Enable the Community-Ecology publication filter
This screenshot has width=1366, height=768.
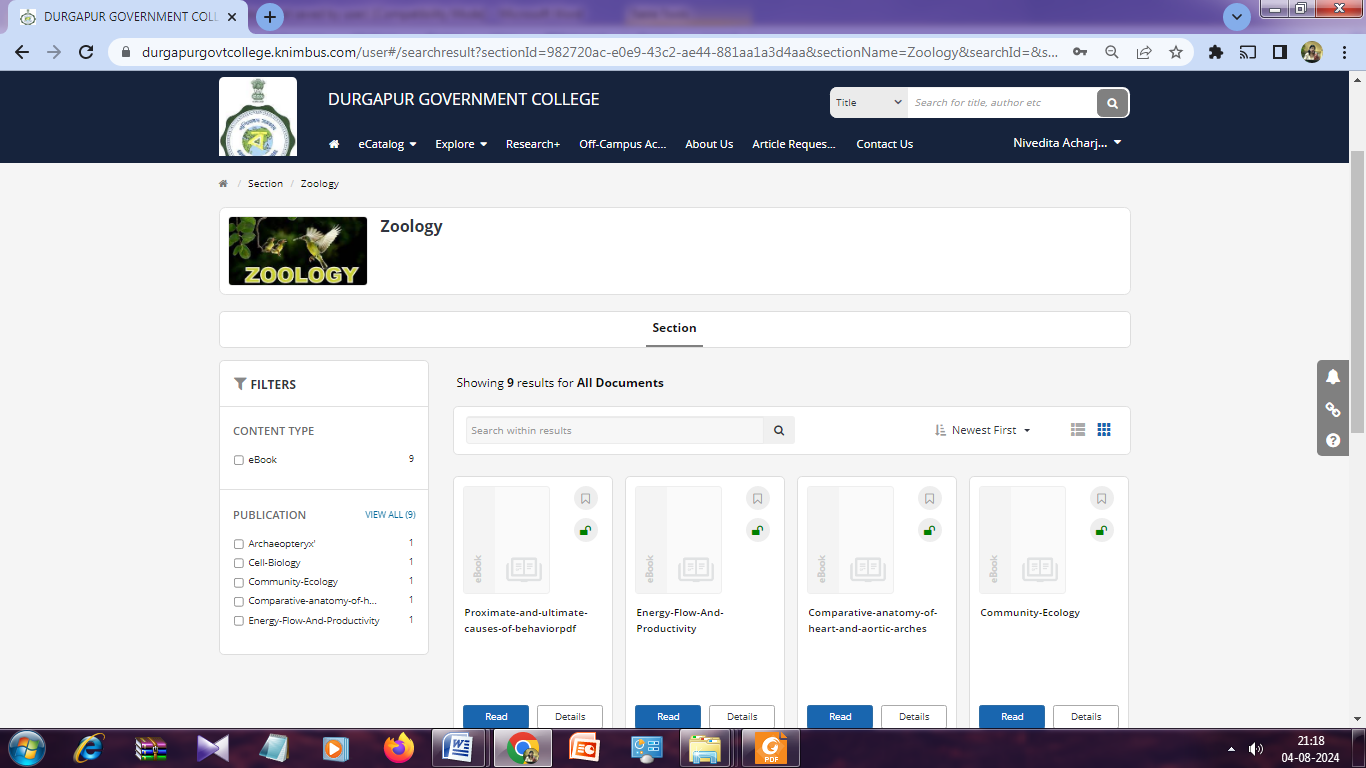(x=239, y=582)
